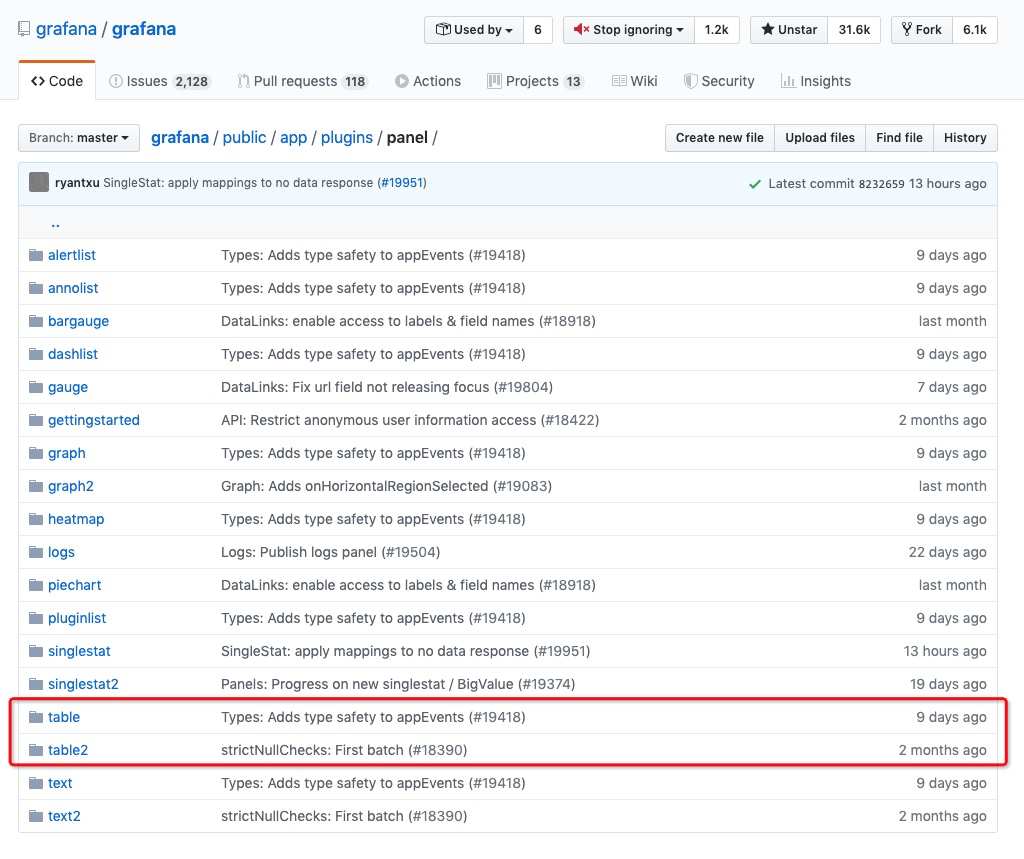This screenshot has height=859, width=1024.
Task: Click the Projects board icon
Action: 494,81
